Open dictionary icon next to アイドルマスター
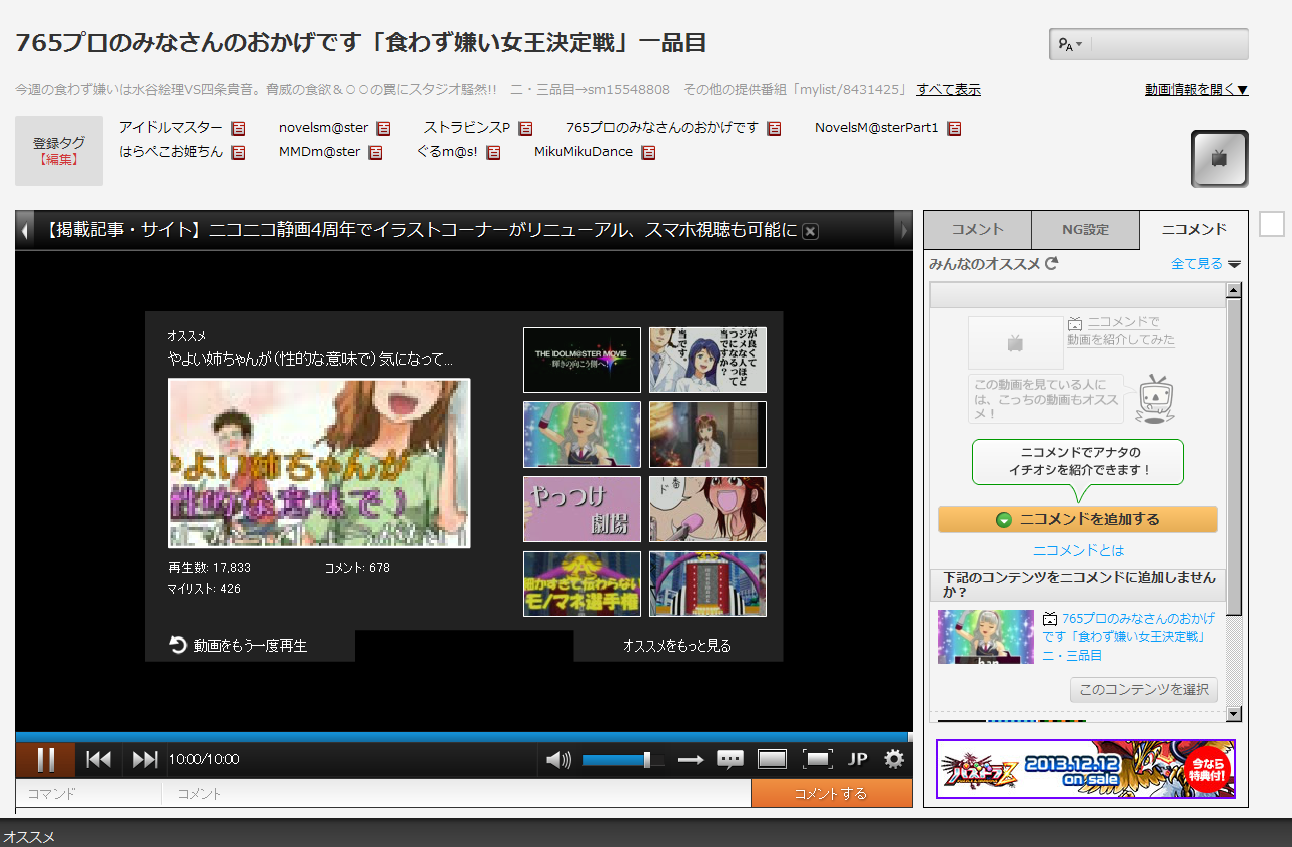Screen dimensions: 1292x847 tap(238, 128)
